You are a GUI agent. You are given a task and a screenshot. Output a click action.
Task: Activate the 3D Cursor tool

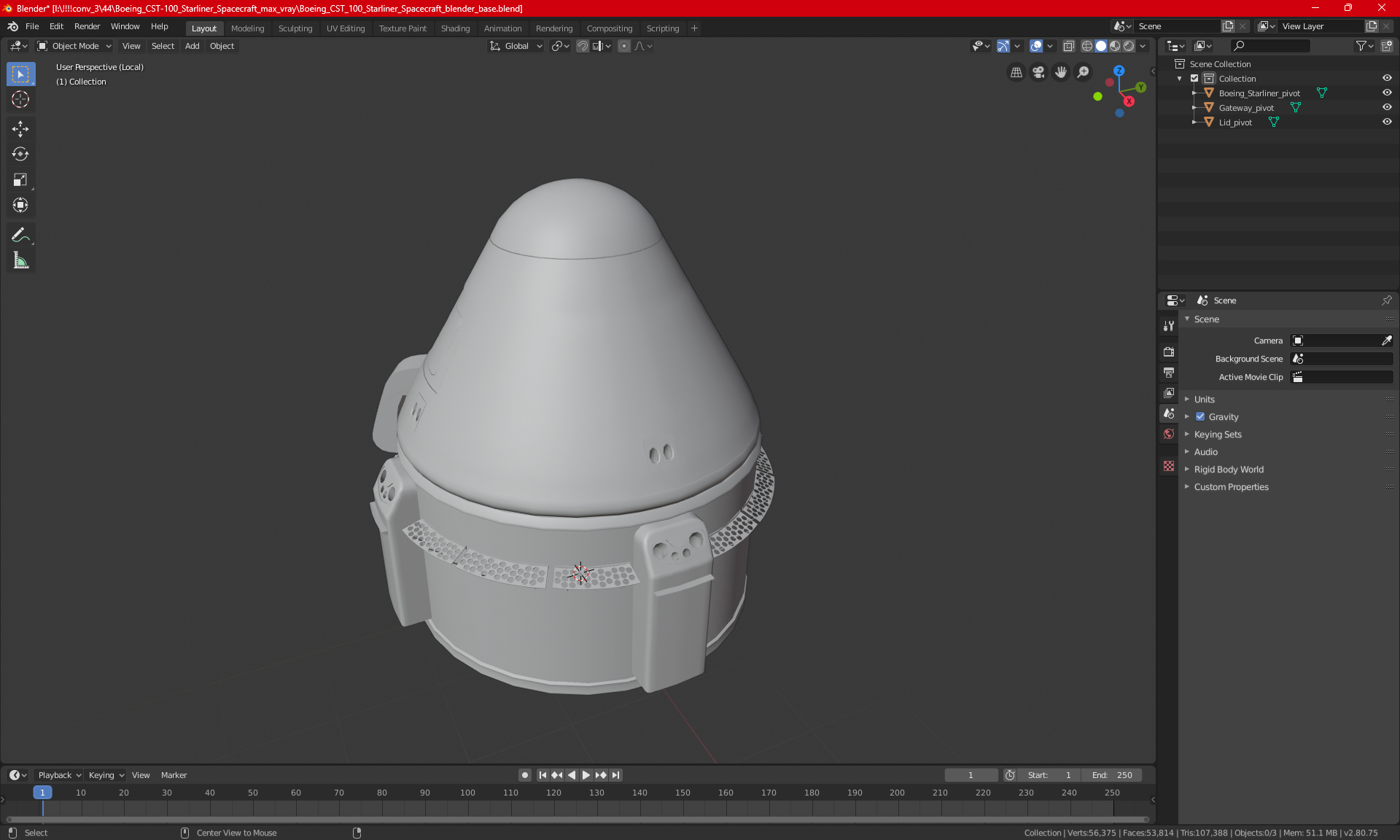click(x=20, y=100)
